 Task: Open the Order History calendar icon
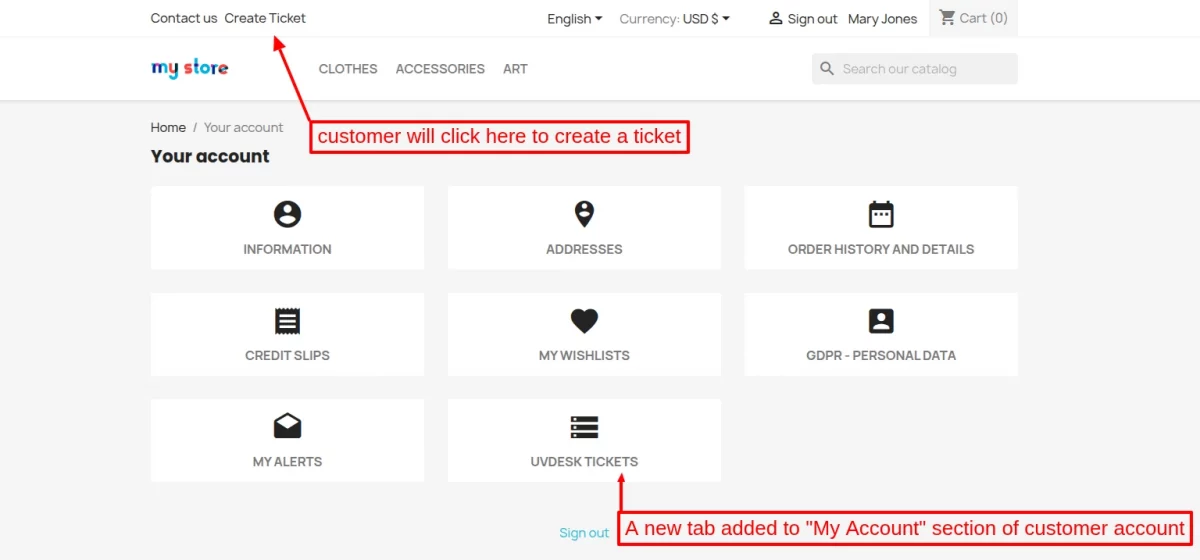tap(881, 214)
